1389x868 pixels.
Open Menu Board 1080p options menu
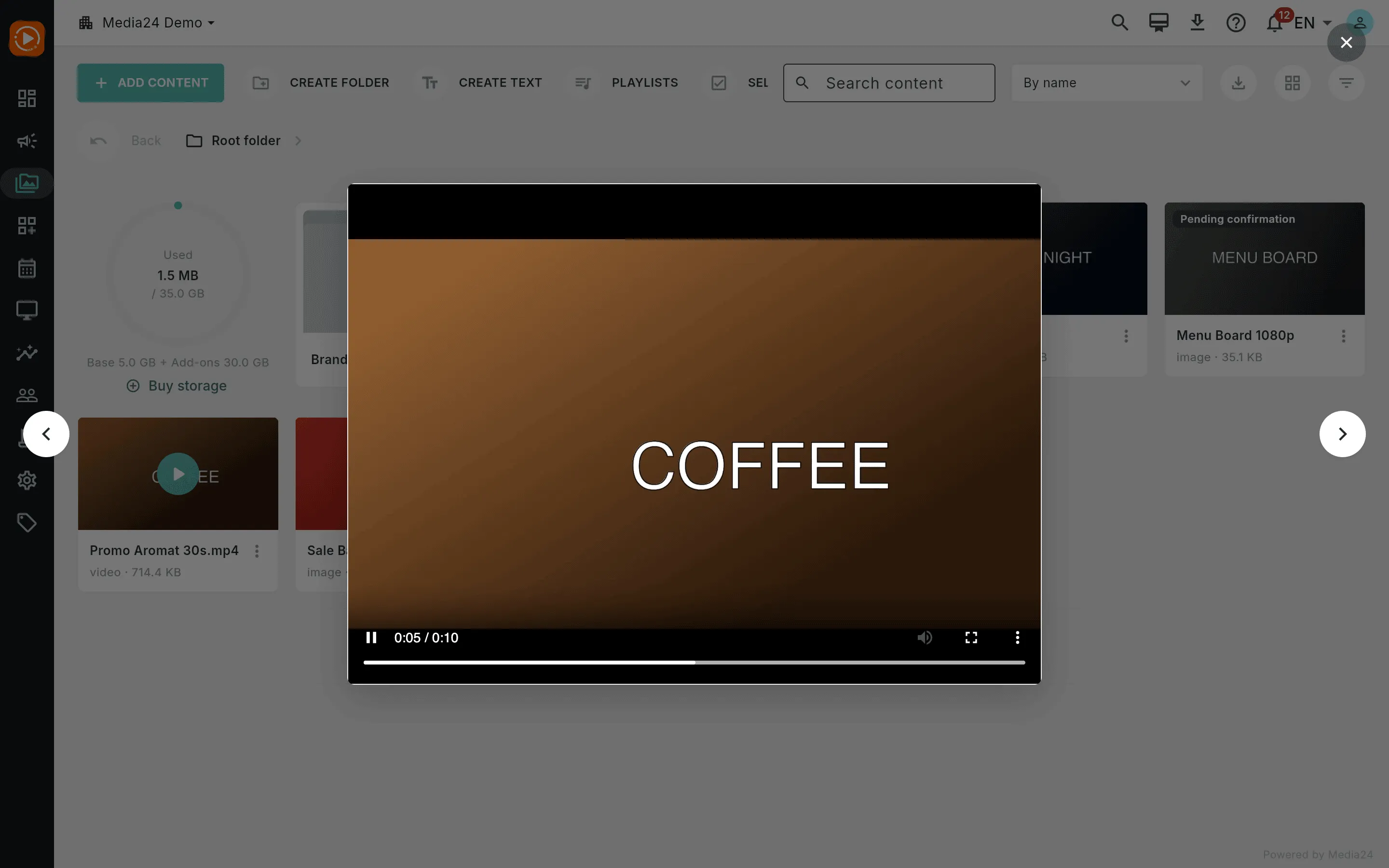[x=1343, y=336]
